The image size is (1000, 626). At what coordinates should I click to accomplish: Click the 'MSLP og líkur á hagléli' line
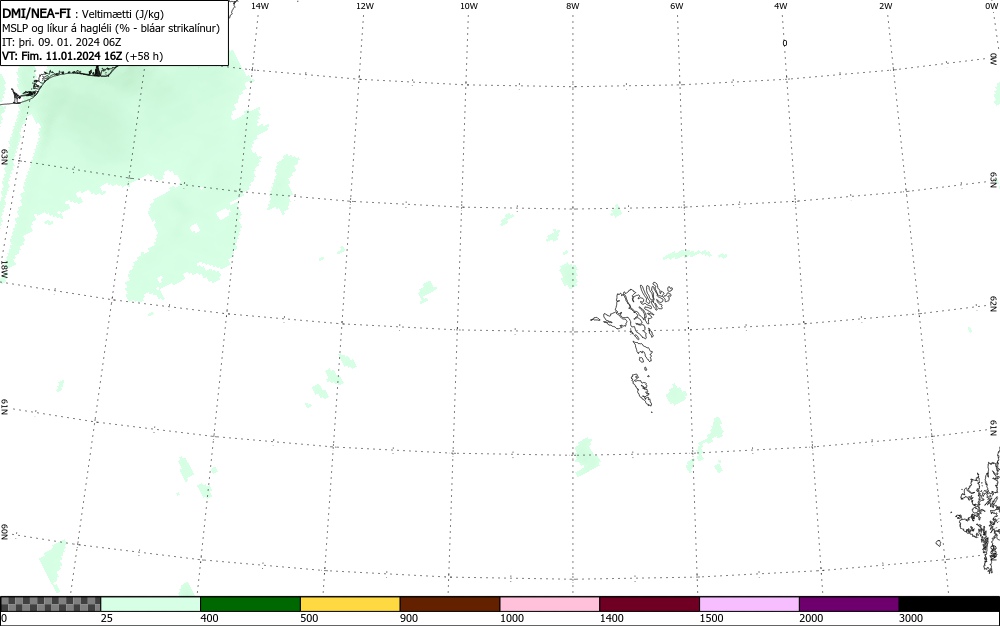[x=111, y=28]
